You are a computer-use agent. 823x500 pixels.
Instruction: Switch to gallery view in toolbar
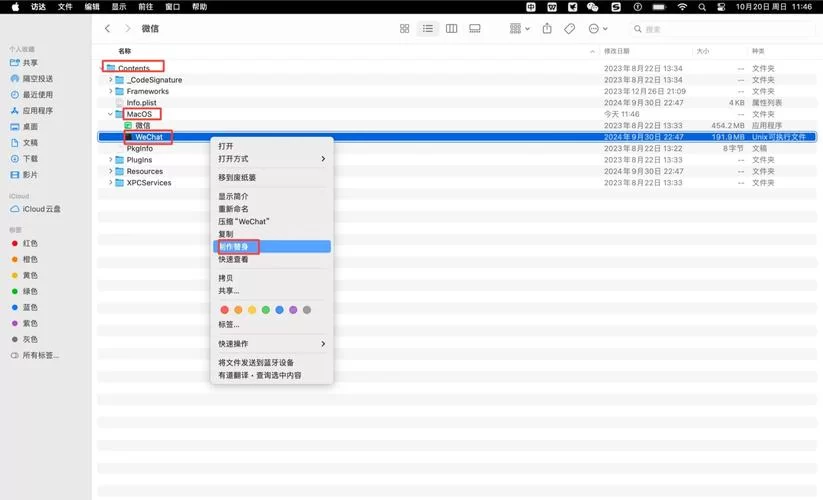click(474, 29)
